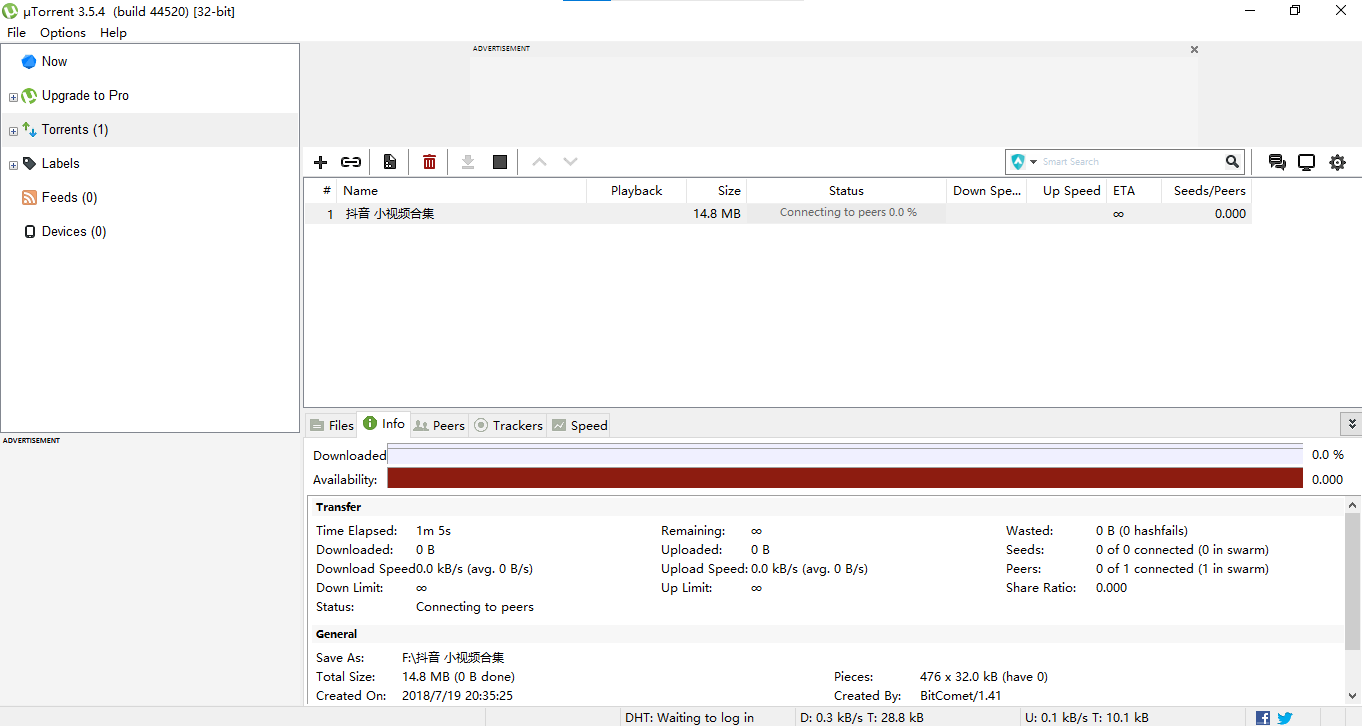Sort by the ETA column header
The width and height of the screenshot is (1362, 726).
coord(1134,190)
